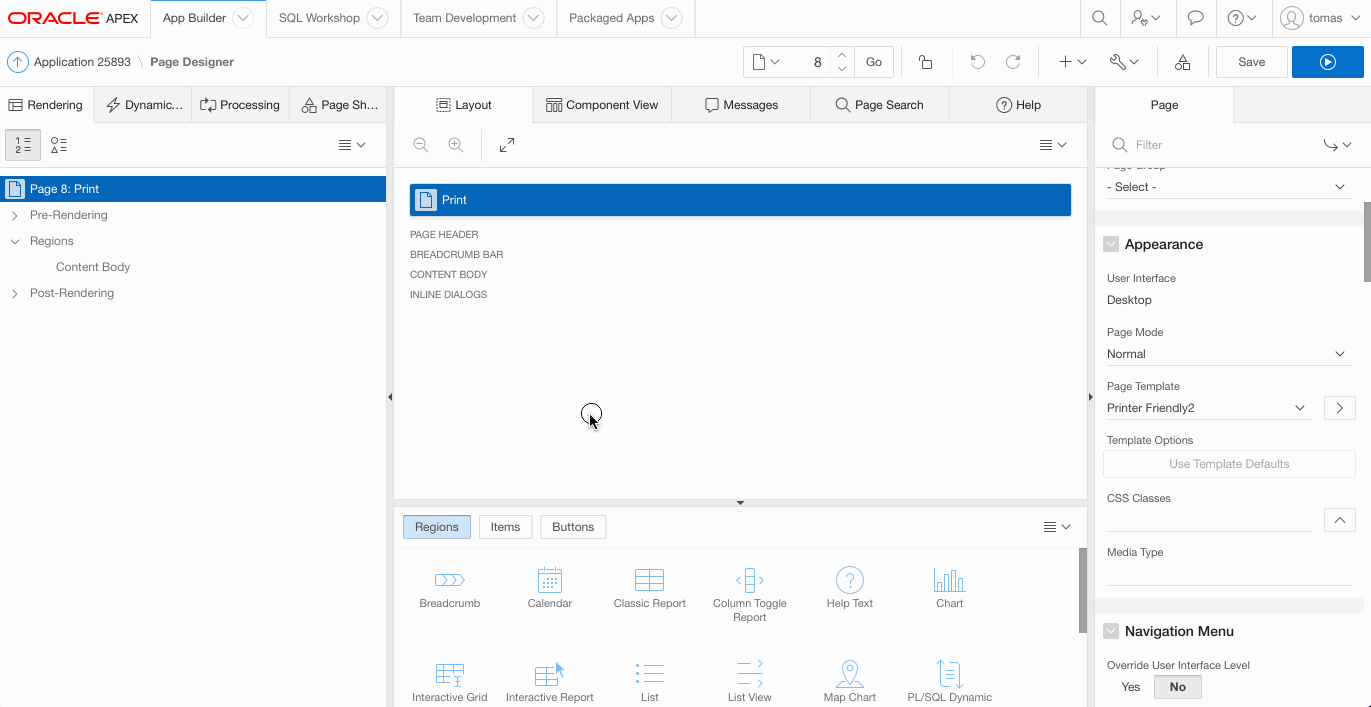Viewport: 1371px width, 707px height.
Task: Open the Dynamic Actions tab
Action: coord(144,105)
